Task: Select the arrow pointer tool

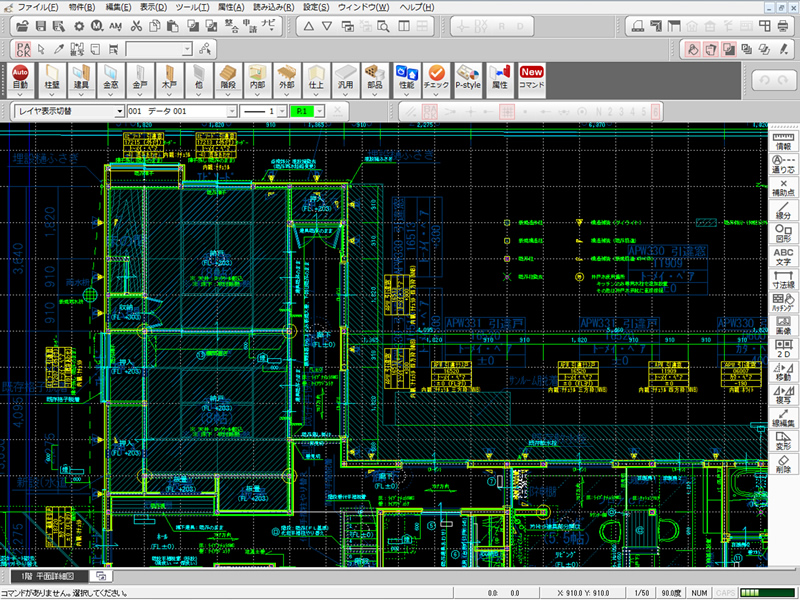Action: (x=41, y=49)
